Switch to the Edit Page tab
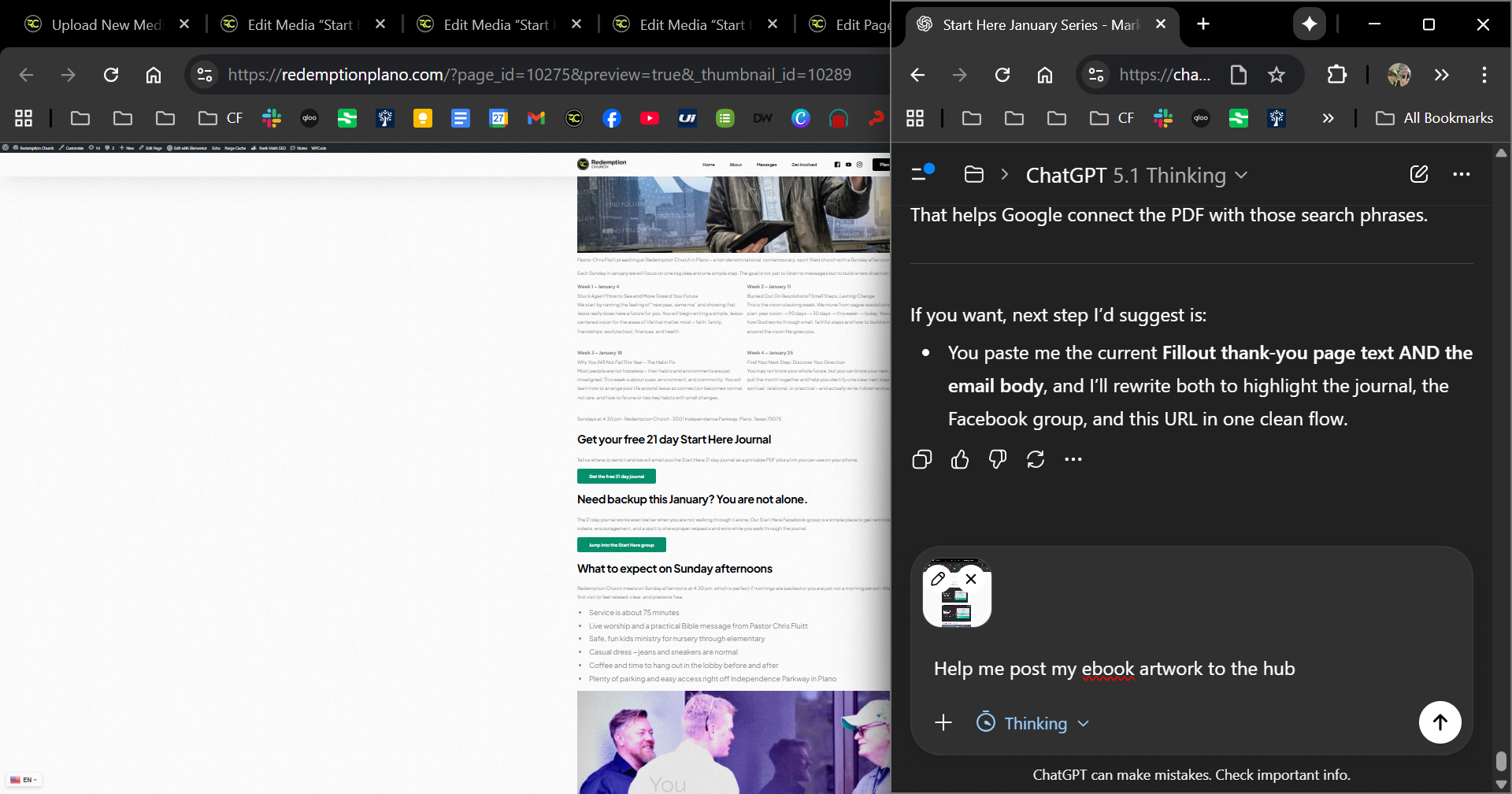Image resolution: width=1512 pixels, height=794 pixels. click(x=854, y=24)
